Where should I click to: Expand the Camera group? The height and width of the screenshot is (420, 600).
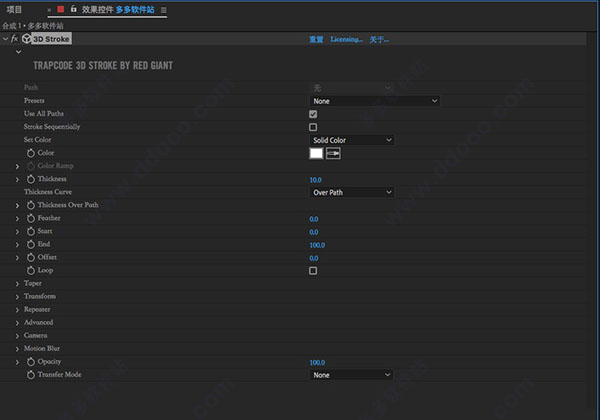(17, 336)
